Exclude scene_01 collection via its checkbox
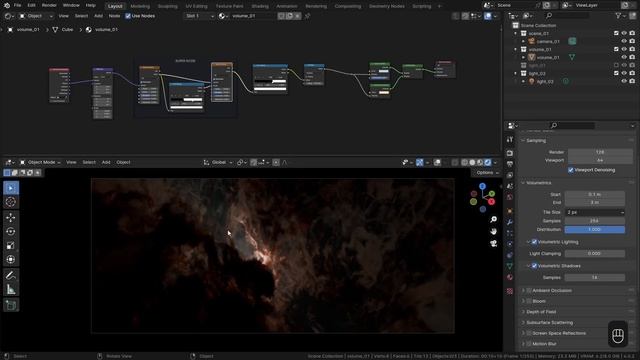The image size is (640, 360). 616,33
